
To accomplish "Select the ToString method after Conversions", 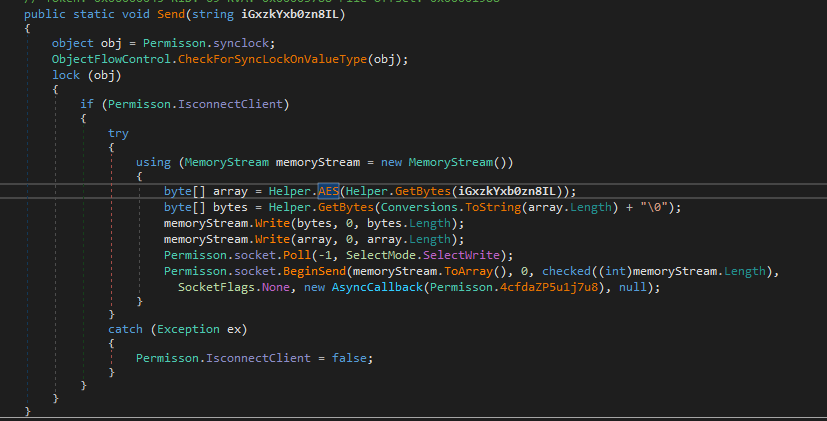I will pyautogui.click(x=493, y=207).
